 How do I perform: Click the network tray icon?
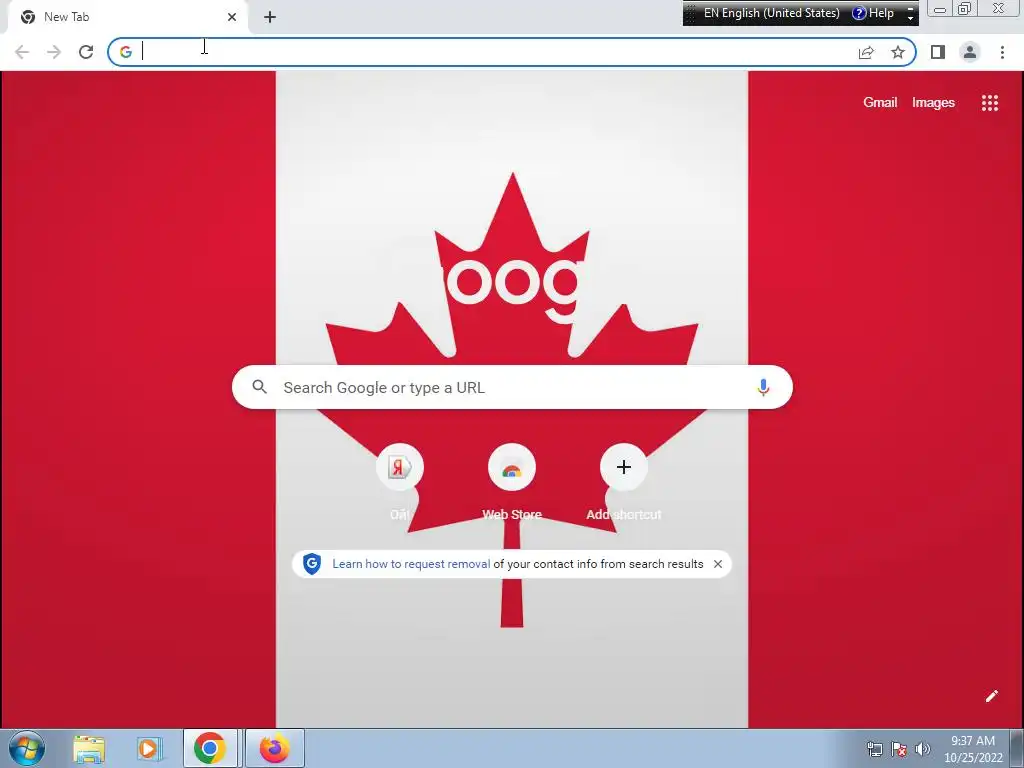(x=874, y=749)
